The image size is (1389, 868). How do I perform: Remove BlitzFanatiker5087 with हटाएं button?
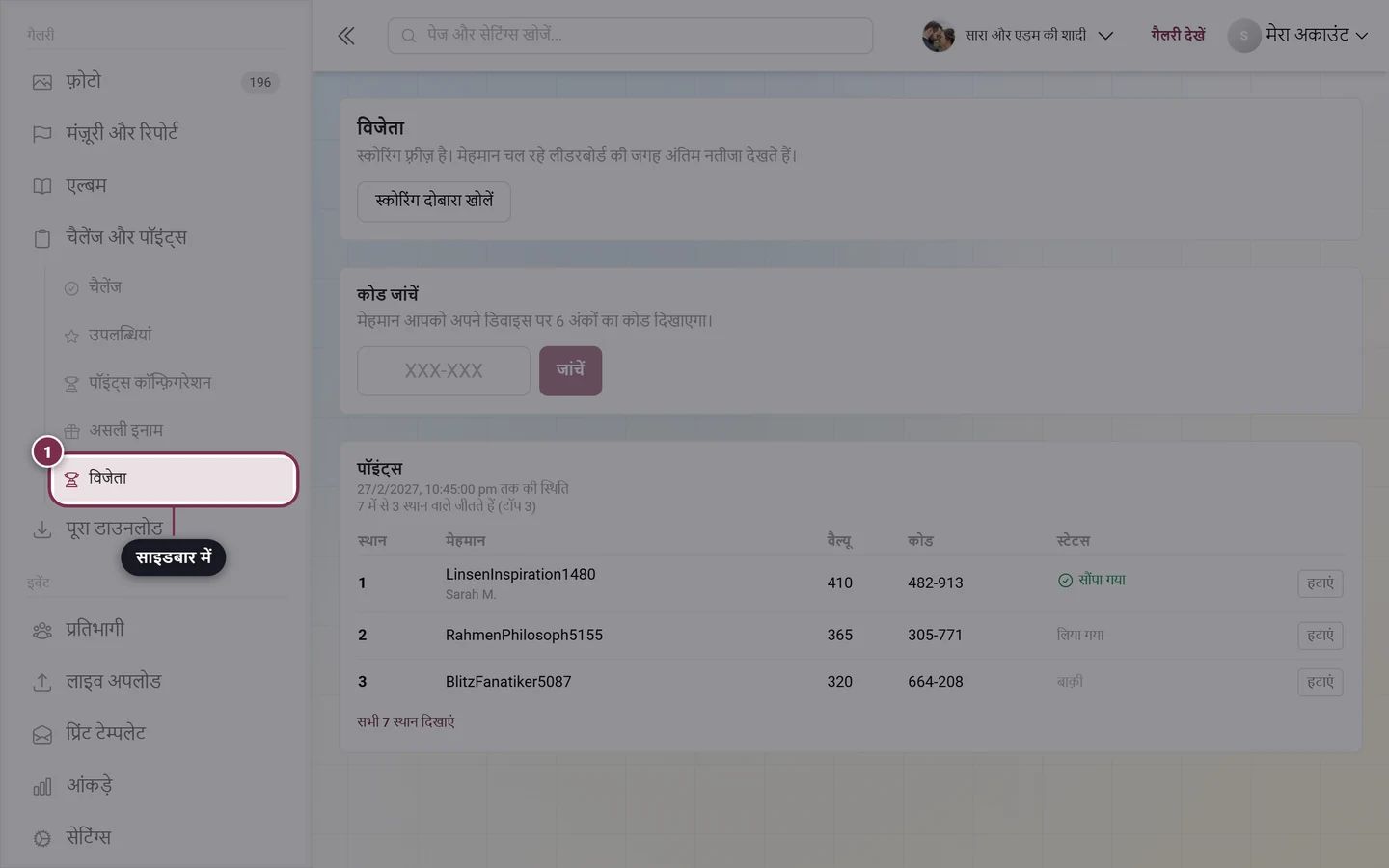1321,682
